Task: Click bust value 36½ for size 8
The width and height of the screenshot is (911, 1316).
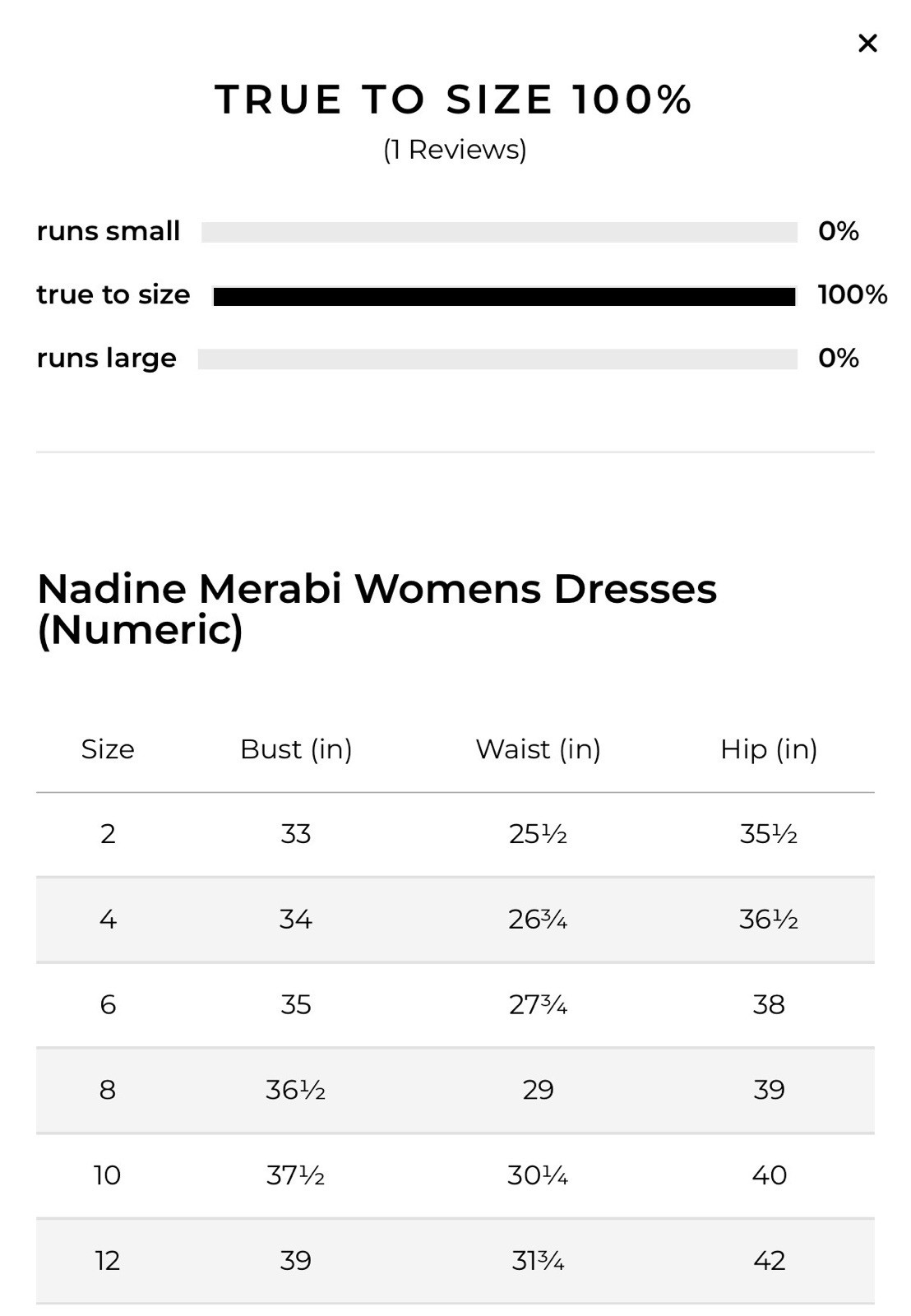Action: (296, 1090)
